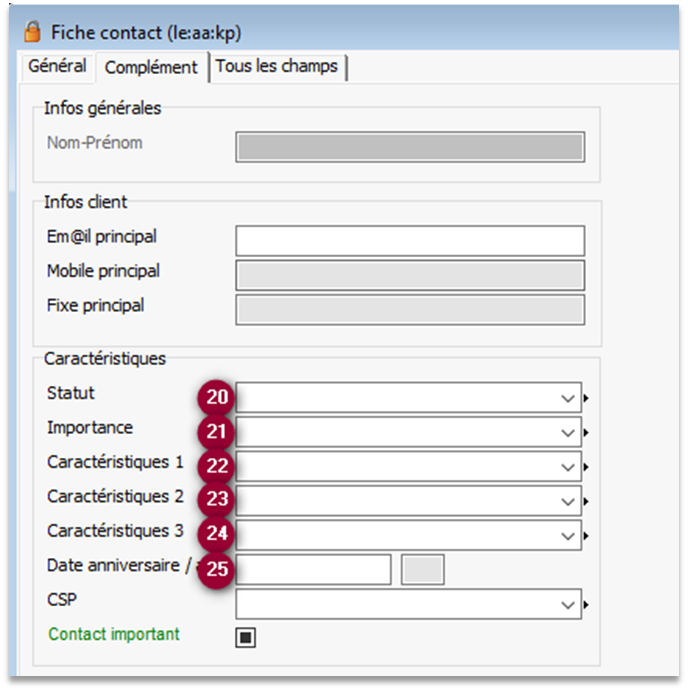Screen dimensions: 688x691
Task: Open the CSP dropdown list
Action: [568, 605]
